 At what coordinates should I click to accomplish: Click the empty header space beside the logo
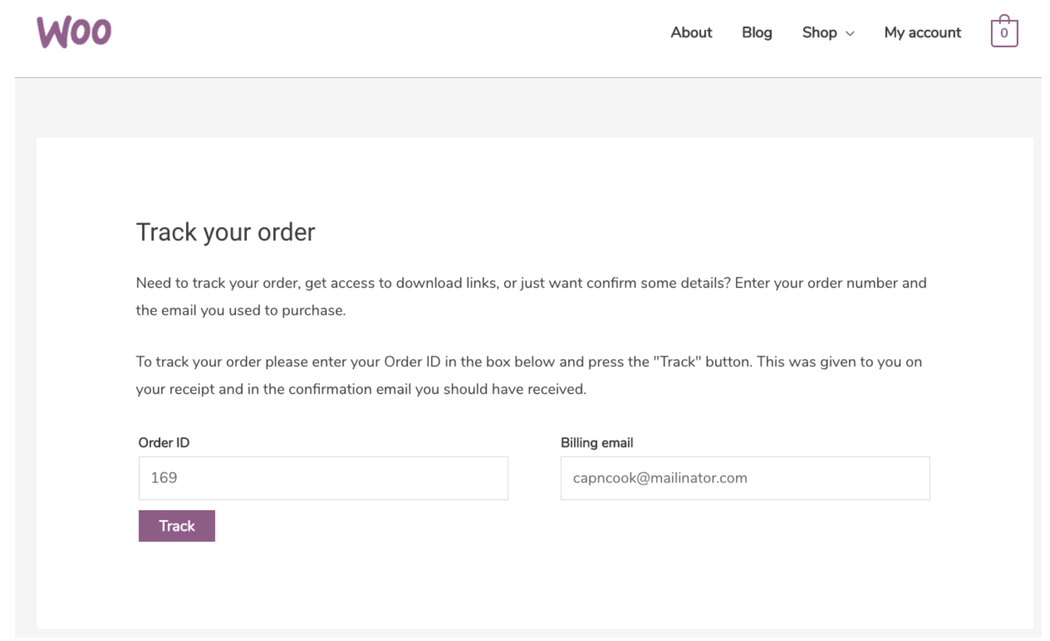pos(380,33)
